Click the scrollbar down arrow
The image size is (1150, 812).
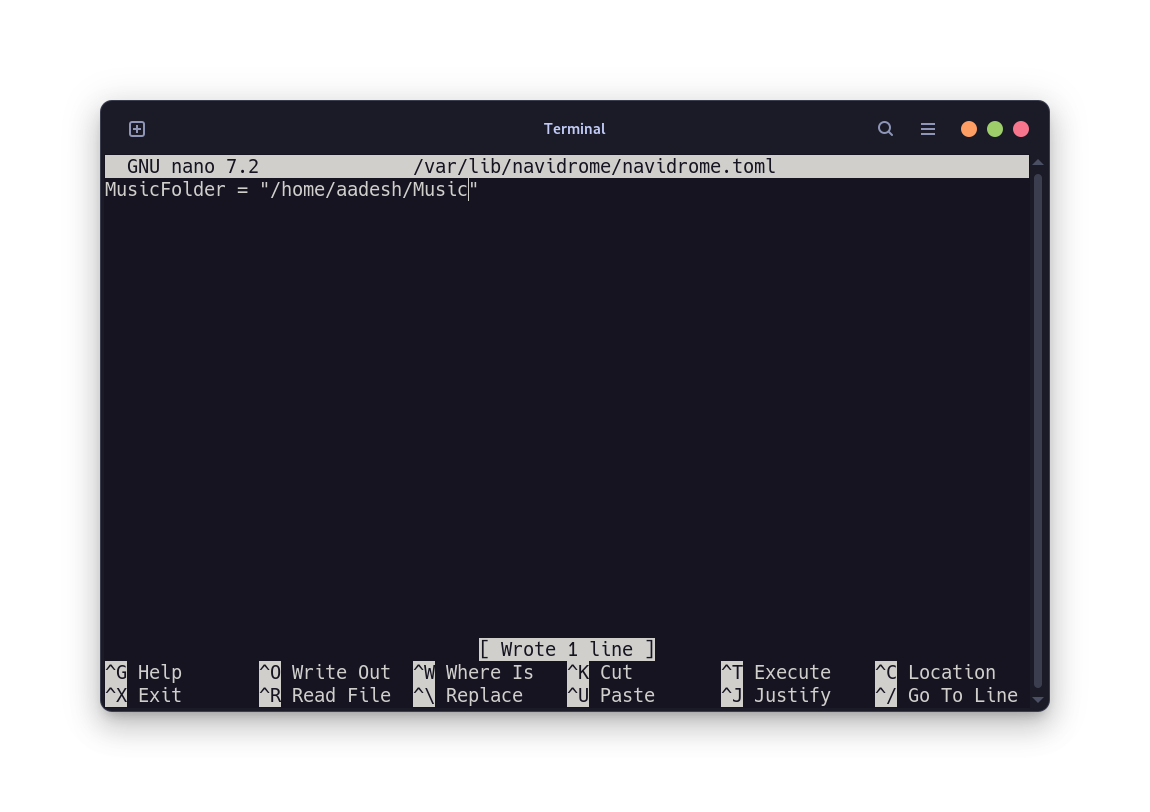click(1038, 701)
